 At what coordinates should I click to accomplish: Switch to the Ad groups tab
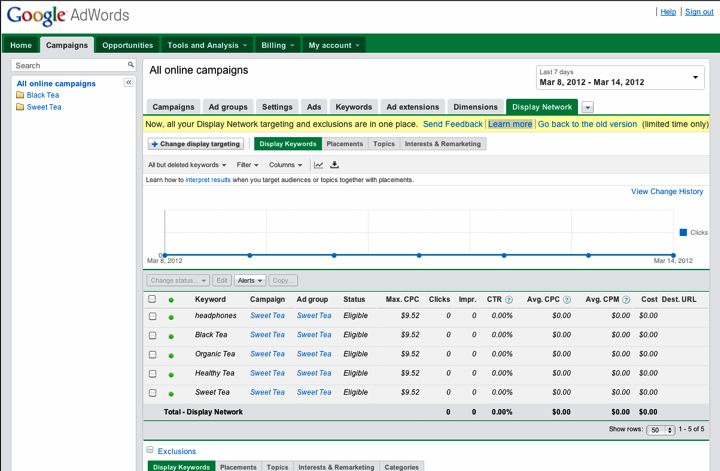(x=228, y=107)
